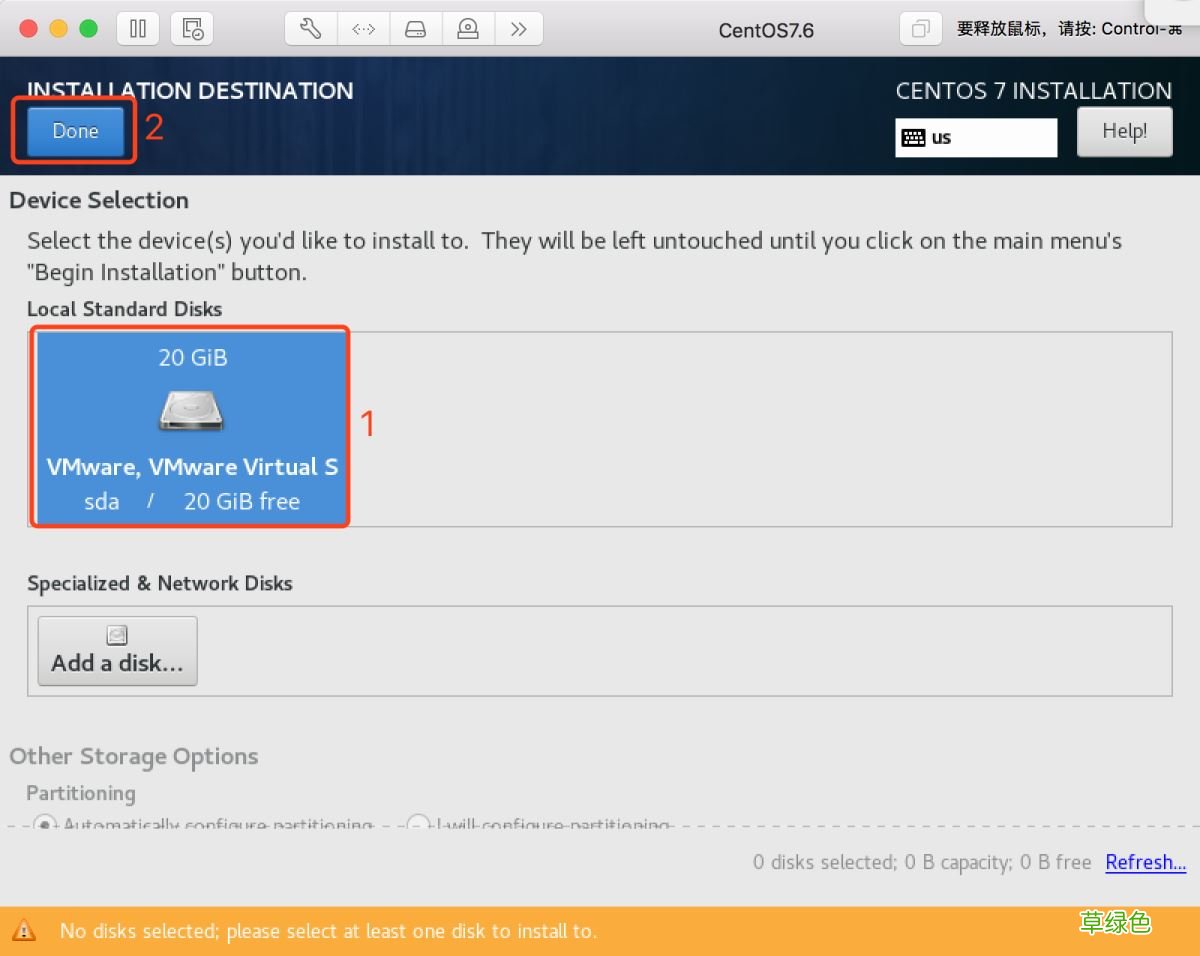Click the INSTALLATION DESTINATION header
This screenshot has width=1200, height=956.
[x=190, y=91]
